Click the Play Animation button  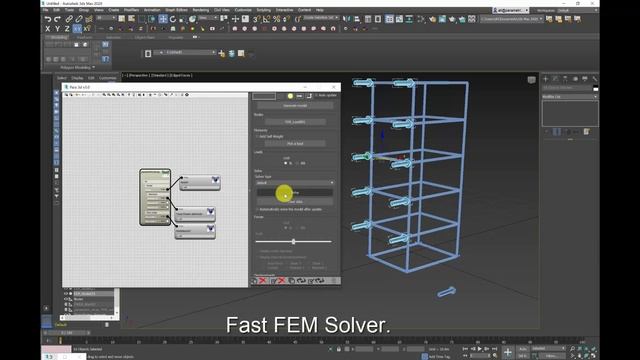[x=480, y=349]
